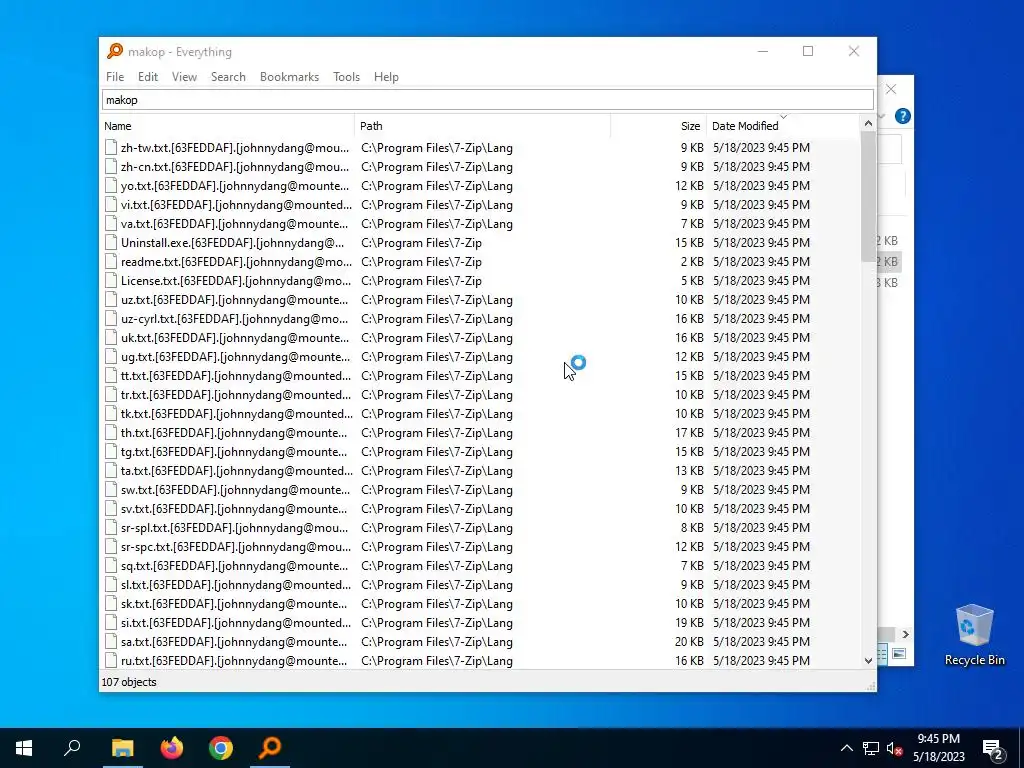Screen dimensions: 1024x768
Task: Open the Edit menu
Action: [148, 76]
